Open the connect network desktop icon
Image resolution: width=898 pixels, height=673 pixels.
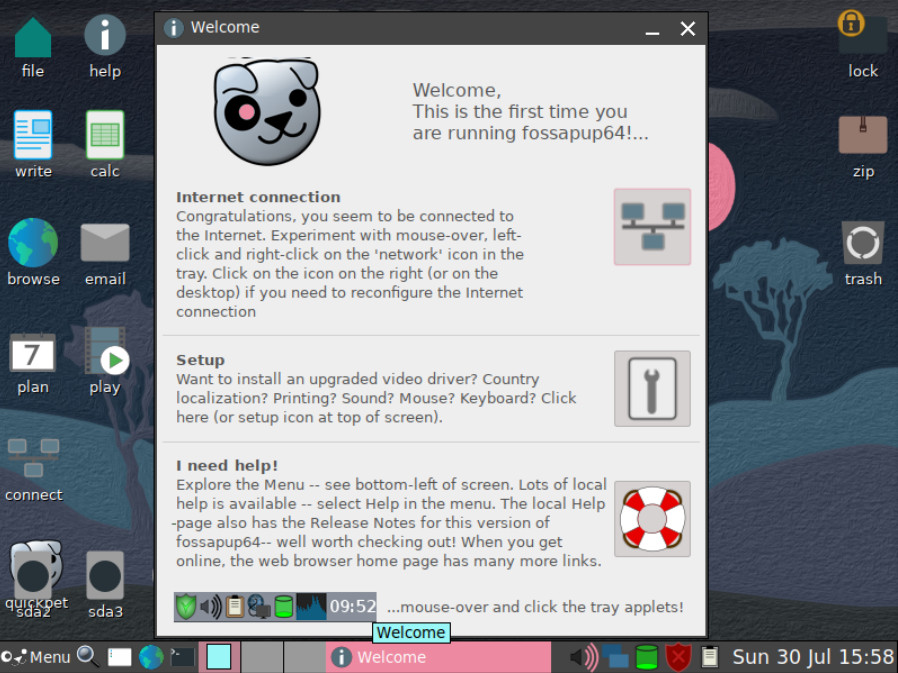coord(33,458)
